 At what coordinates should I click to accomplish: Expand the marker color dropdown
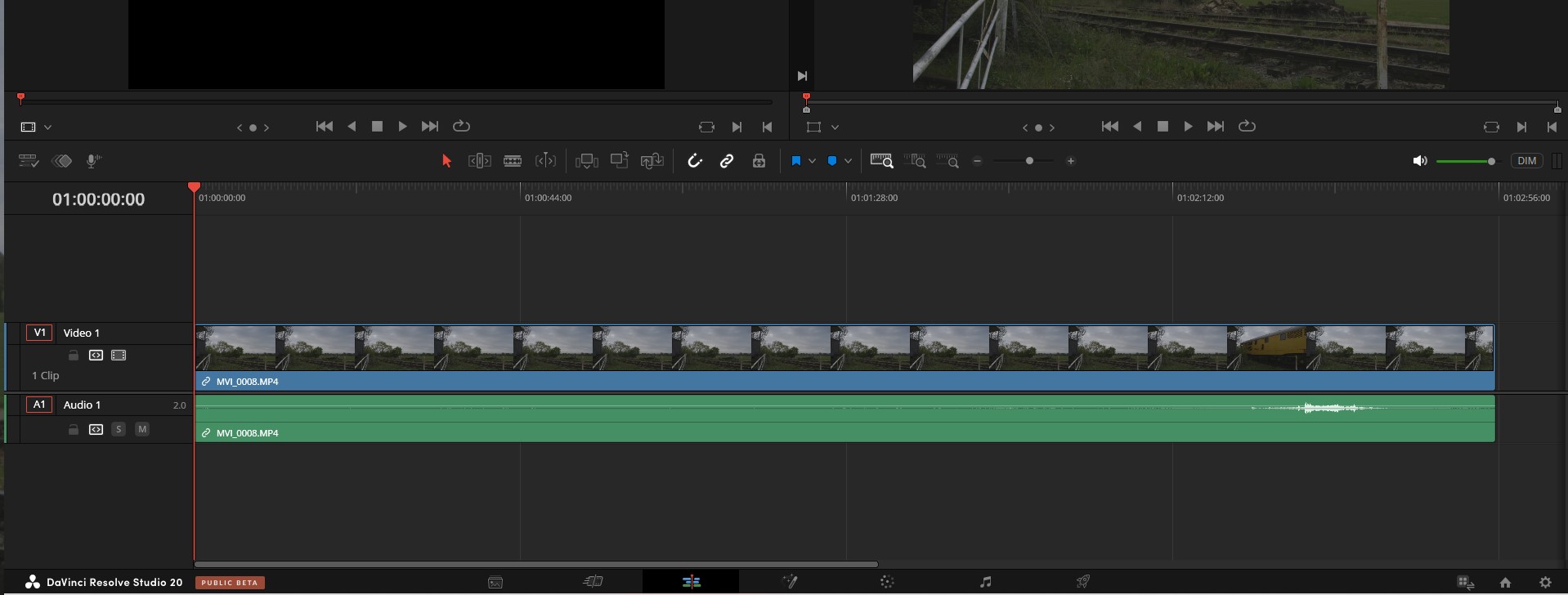pyautogui.click(x=849, y=161)
